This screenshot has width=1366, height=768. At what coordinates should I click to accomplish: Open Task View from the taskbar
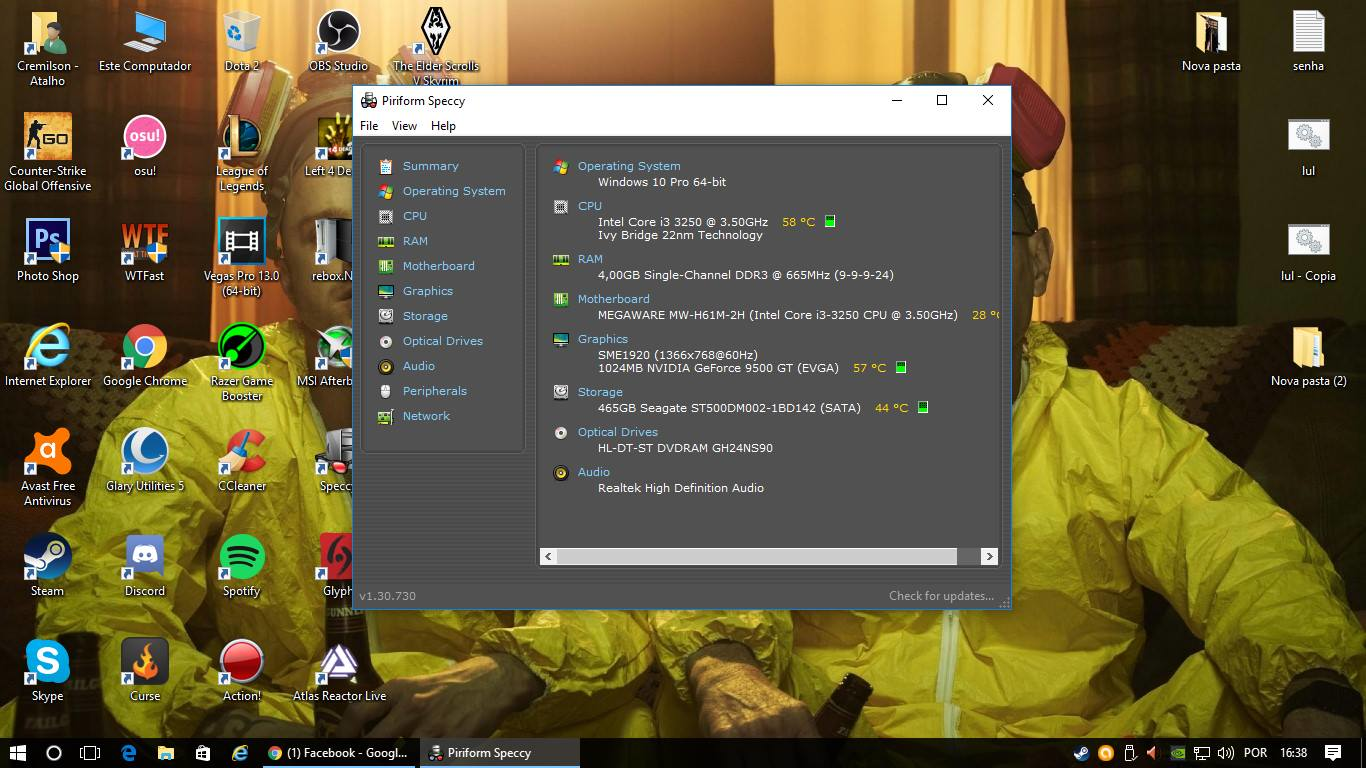[x=90, y=753]
